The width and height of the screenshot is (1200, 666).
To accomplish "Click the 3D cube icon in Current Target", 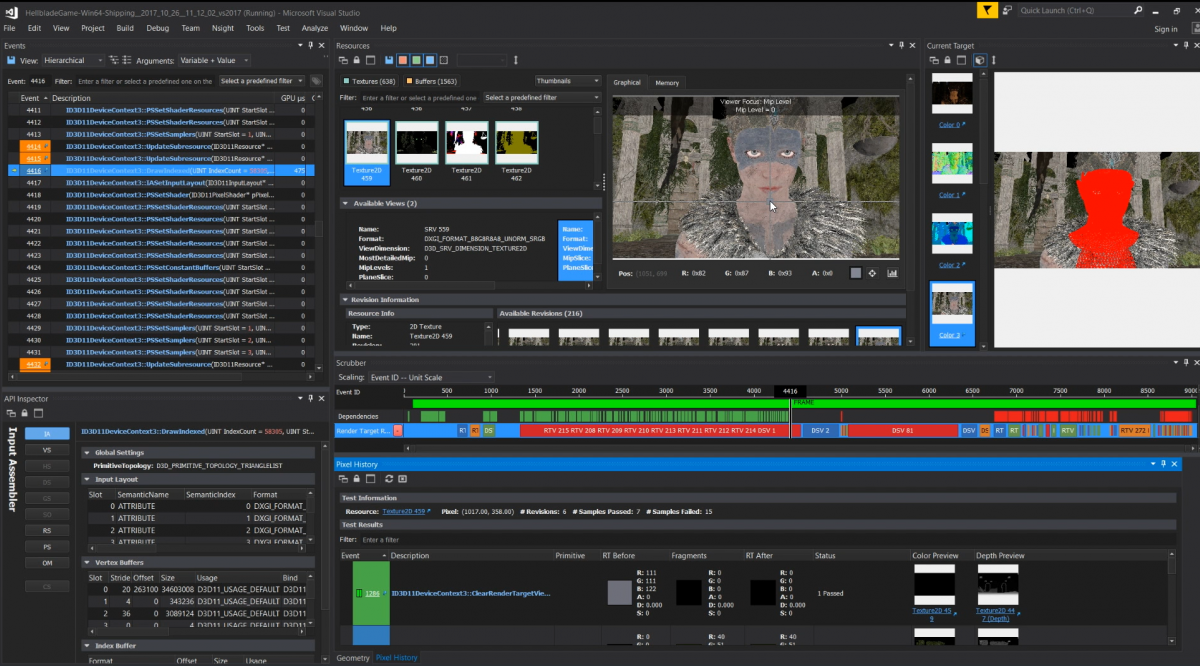I will (980, 60).
